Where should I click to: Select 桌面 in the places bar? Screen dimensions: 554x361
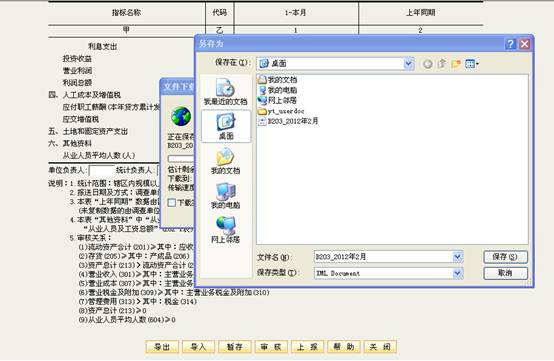226,126
